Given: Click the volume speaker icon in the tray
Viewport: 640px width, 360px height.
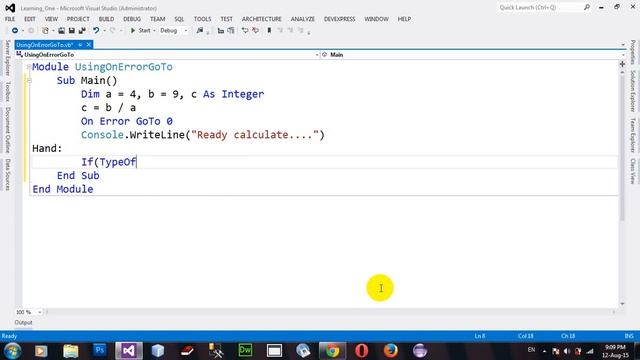Looking at the screenshot, I should 567,351.
